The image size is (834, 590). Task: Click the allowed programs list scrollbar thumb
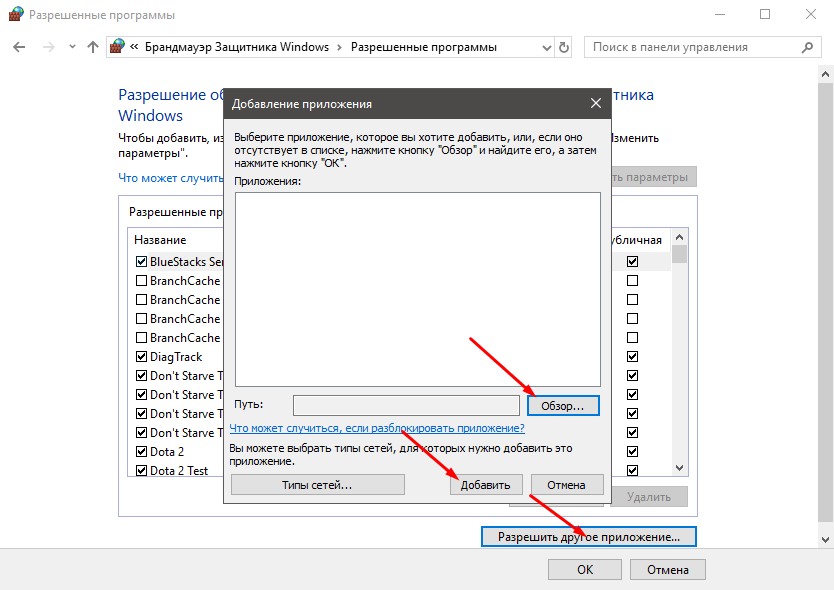point(679,254)
